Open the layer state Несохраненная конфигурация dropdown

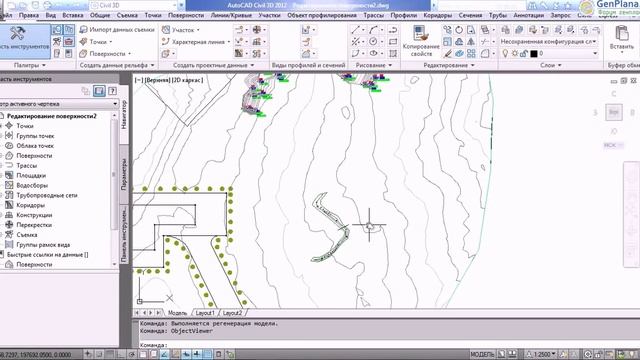pyautogui.click(x=549, y=42)
